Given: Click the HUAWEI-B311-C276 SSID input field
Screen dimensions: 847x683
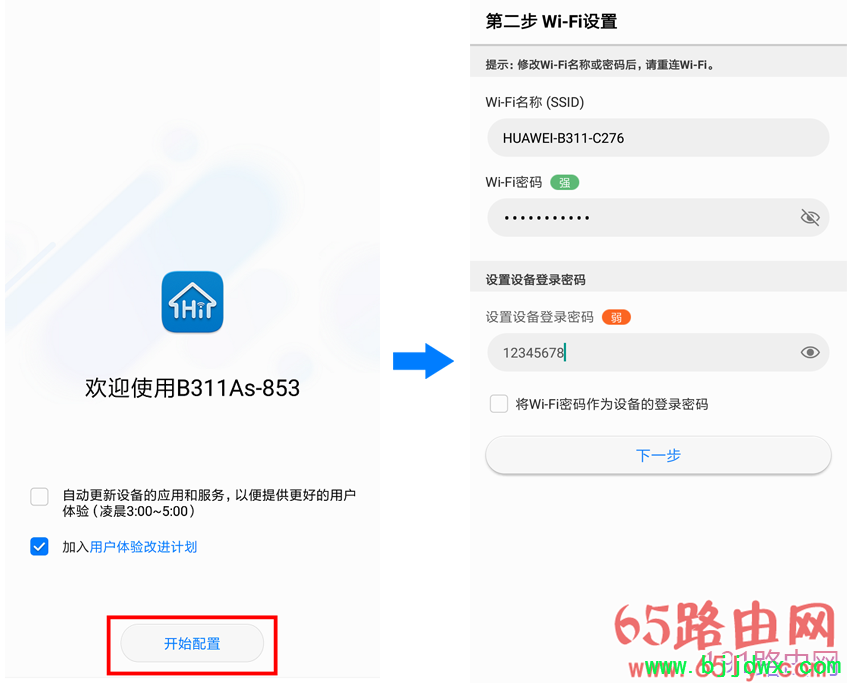Looking at the screenshot, I should point(657,137).
